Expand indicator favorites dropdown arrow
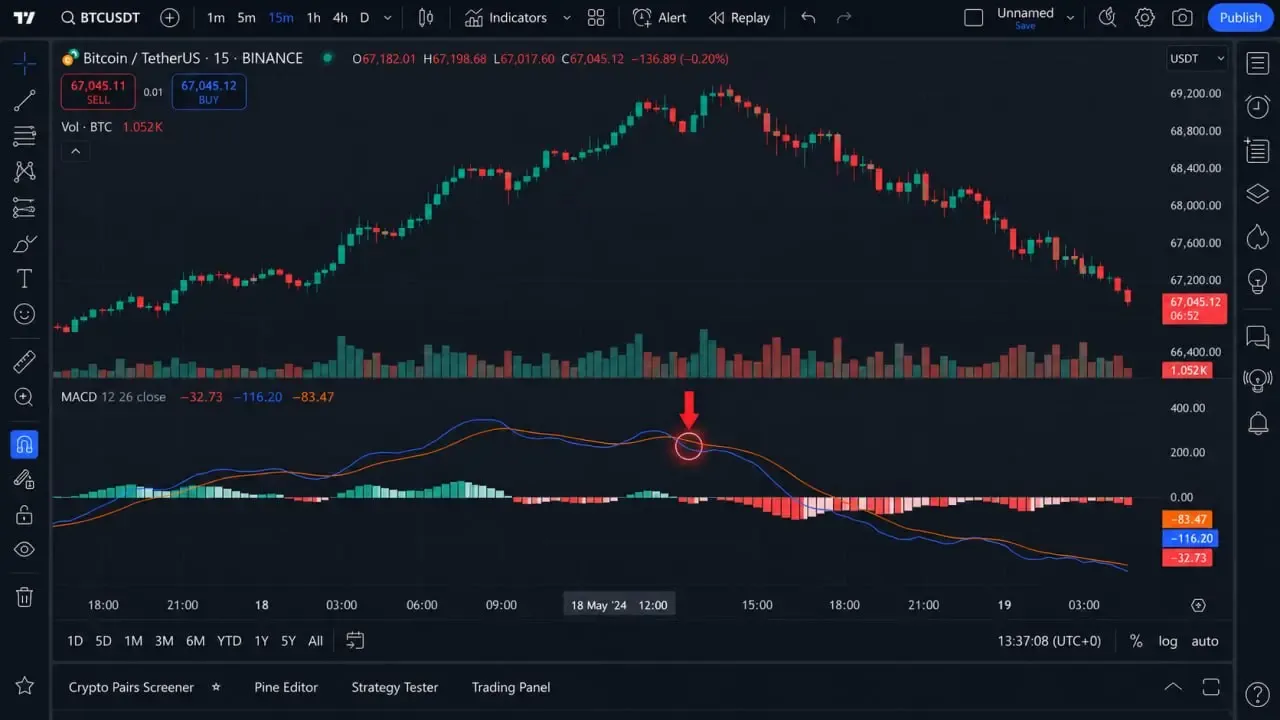This screenshot has height=720, width=1280. (x=567, y=18)
